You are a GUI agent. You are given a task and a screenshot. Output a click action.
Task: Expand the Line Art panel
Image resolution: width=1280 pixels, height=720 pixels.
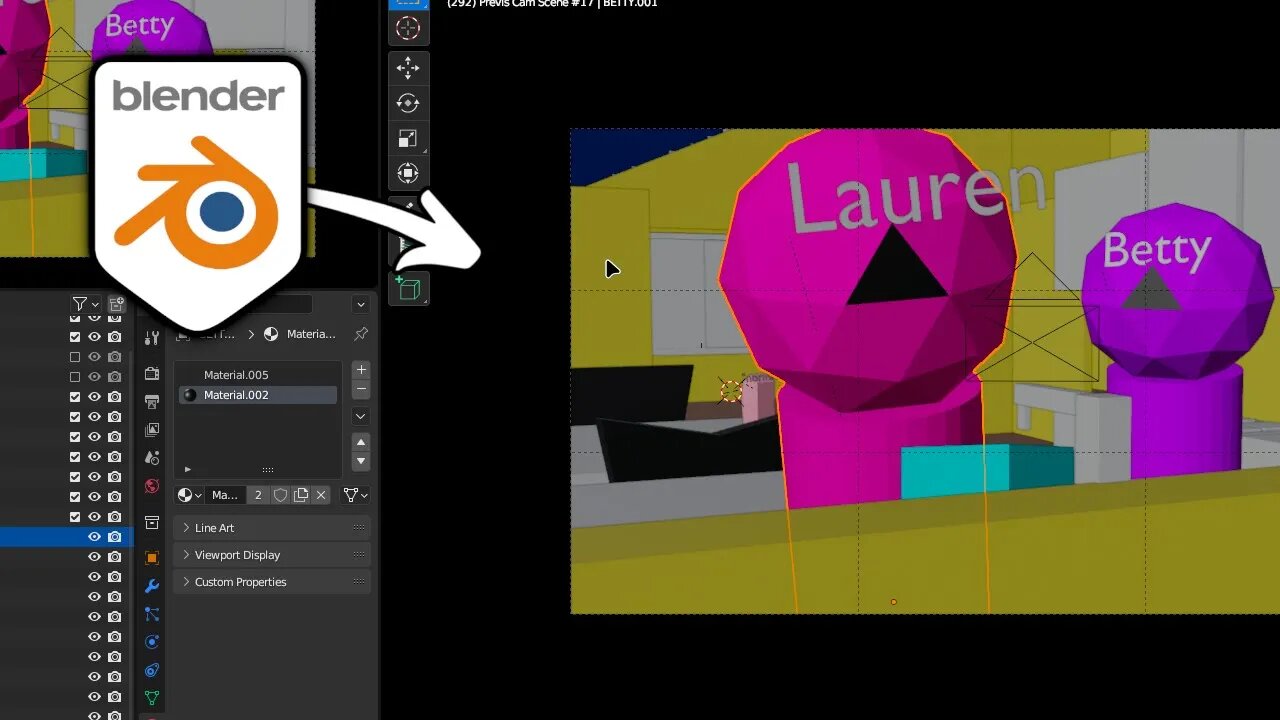272,528
